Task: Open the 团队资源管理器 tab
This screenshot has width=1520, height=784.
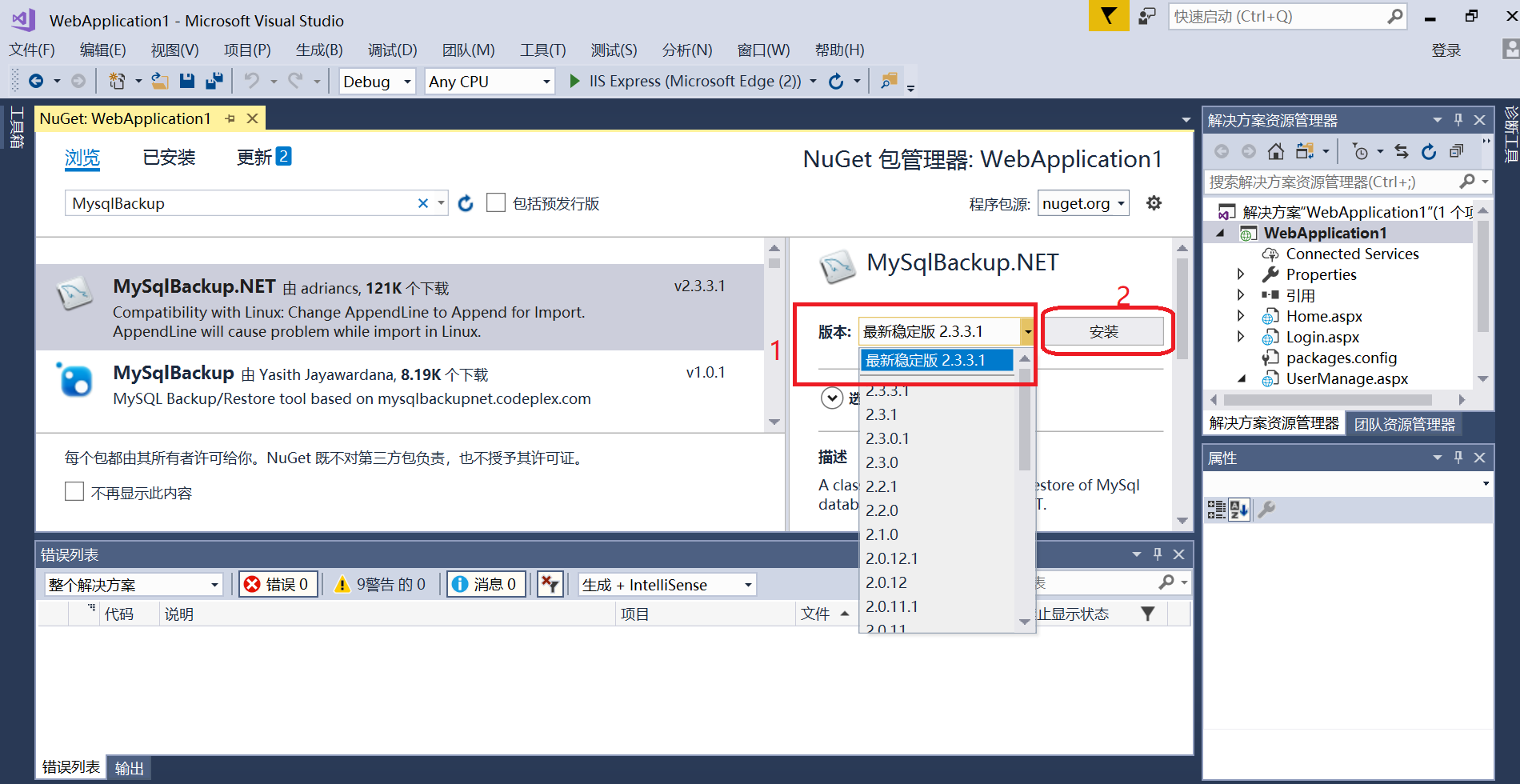Action: pos(1405,424)
